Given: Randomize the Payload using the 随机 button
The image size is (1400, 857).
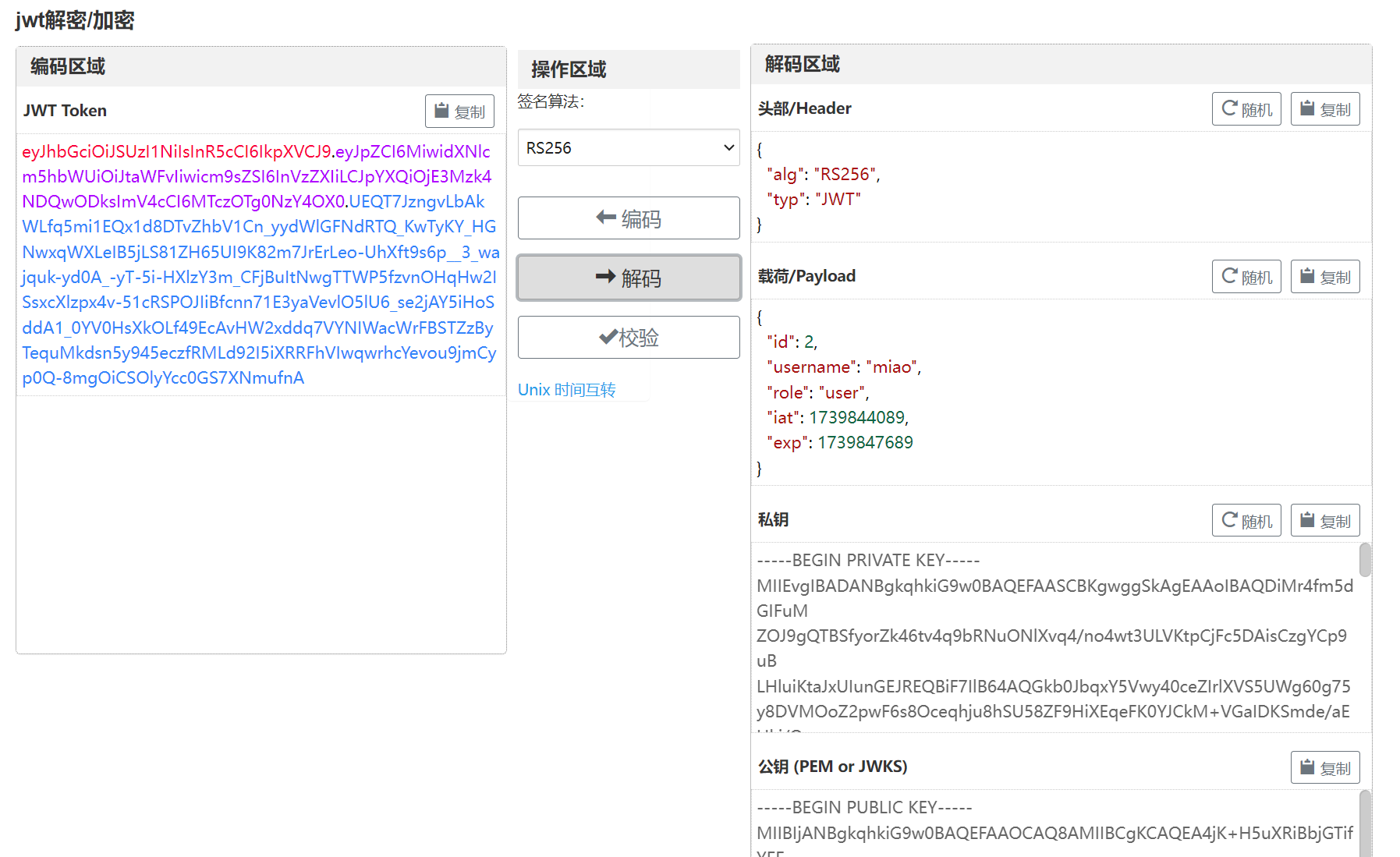Looking at the screenshot, I should tap(1246, 277).
